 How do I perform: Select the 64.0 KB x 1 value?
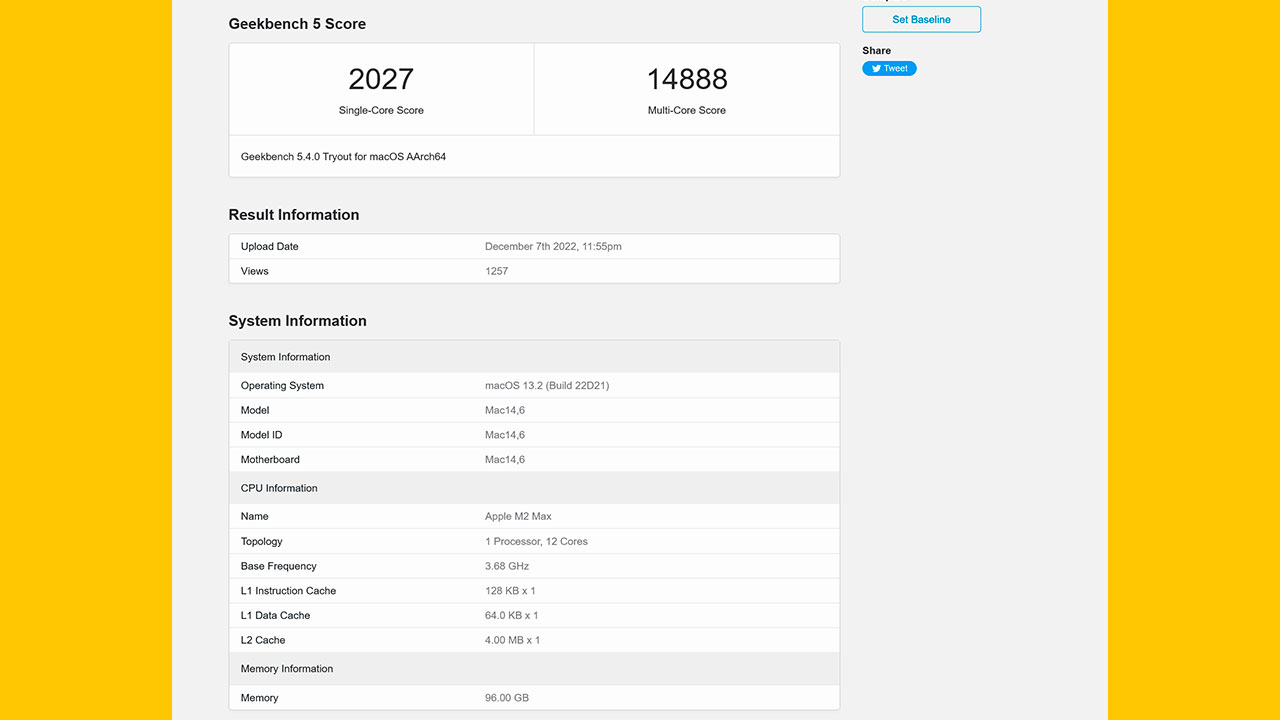[512, 615]
